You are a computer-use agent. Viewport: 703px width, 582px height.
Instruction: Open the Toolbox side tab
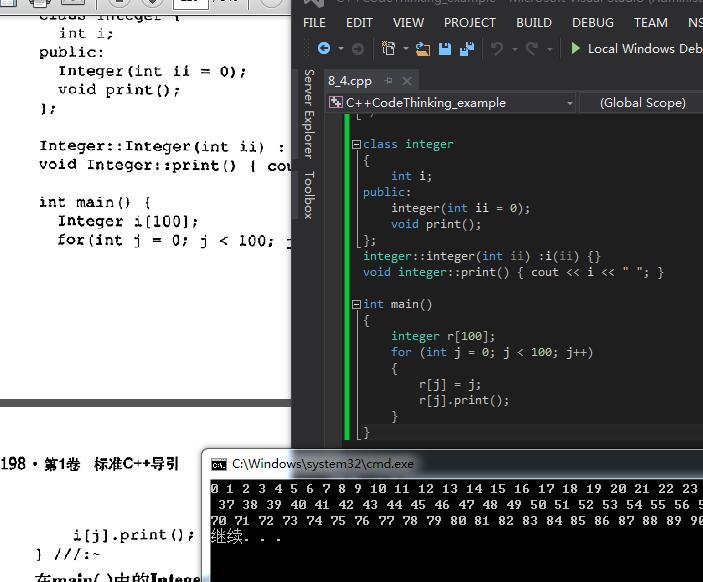tap(309, 195)
